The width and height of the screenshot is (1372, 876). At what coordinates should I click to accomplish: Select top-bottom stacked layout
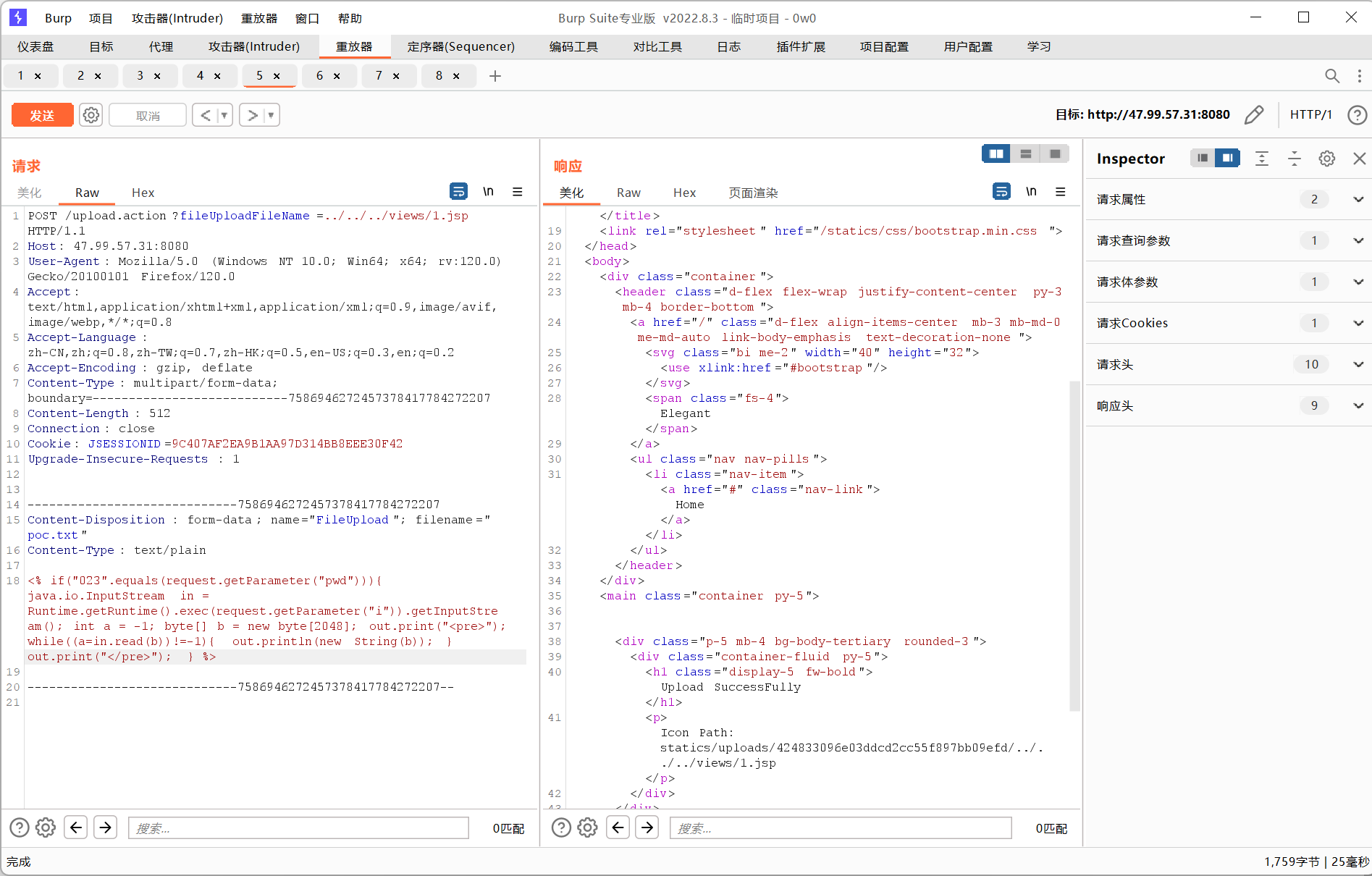1025,153
